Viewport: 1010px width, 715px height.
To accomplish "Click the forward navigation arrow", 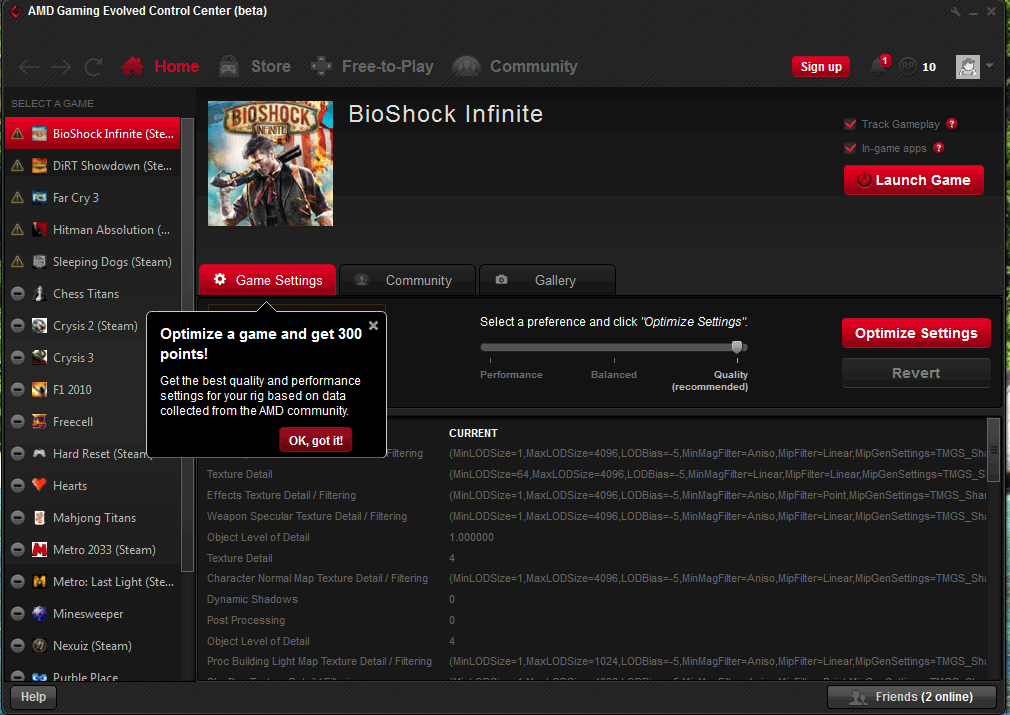I will [61, 67].
